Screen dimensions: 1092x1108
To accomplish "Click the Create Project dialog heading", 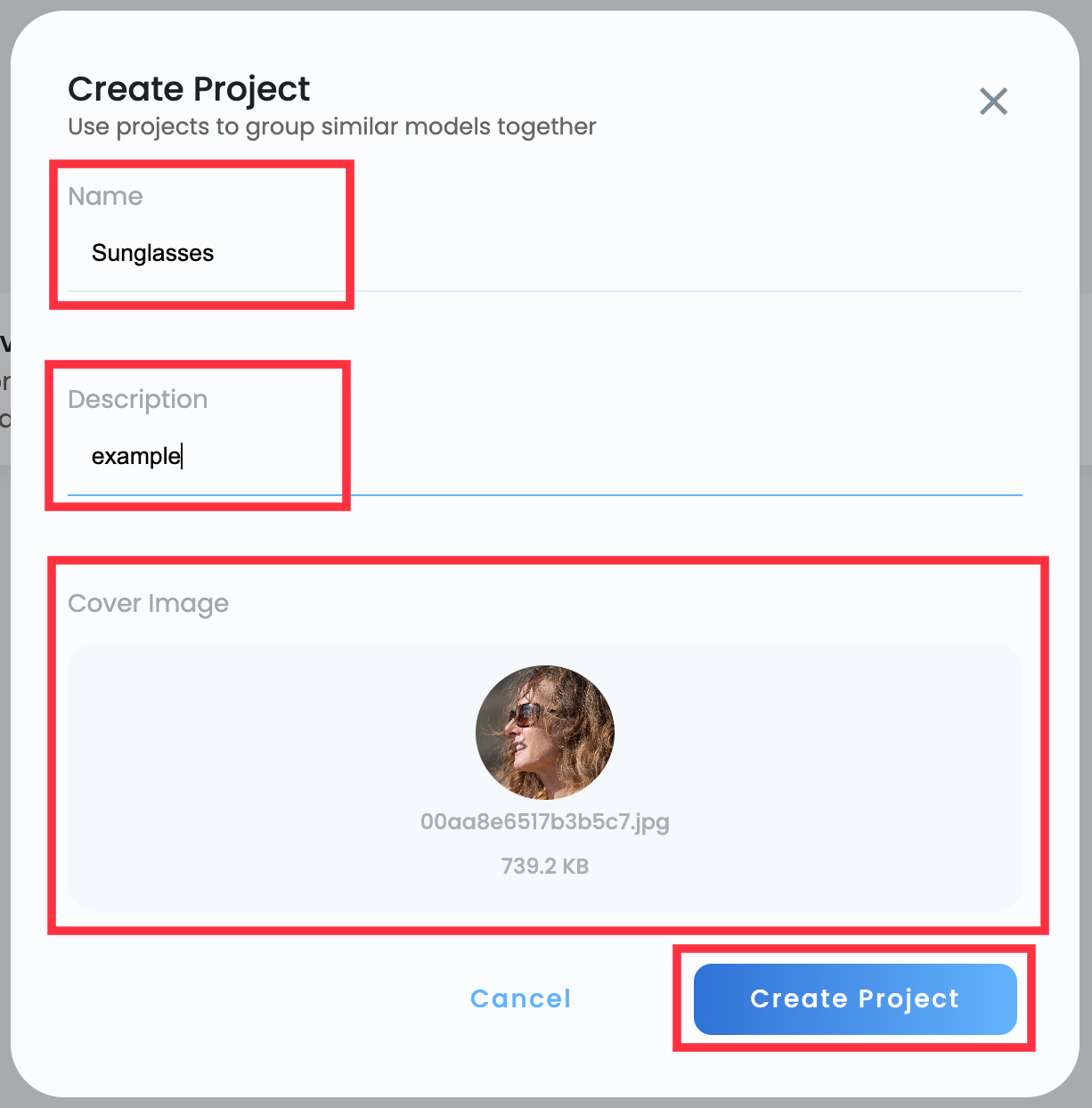I will point(189,89).
